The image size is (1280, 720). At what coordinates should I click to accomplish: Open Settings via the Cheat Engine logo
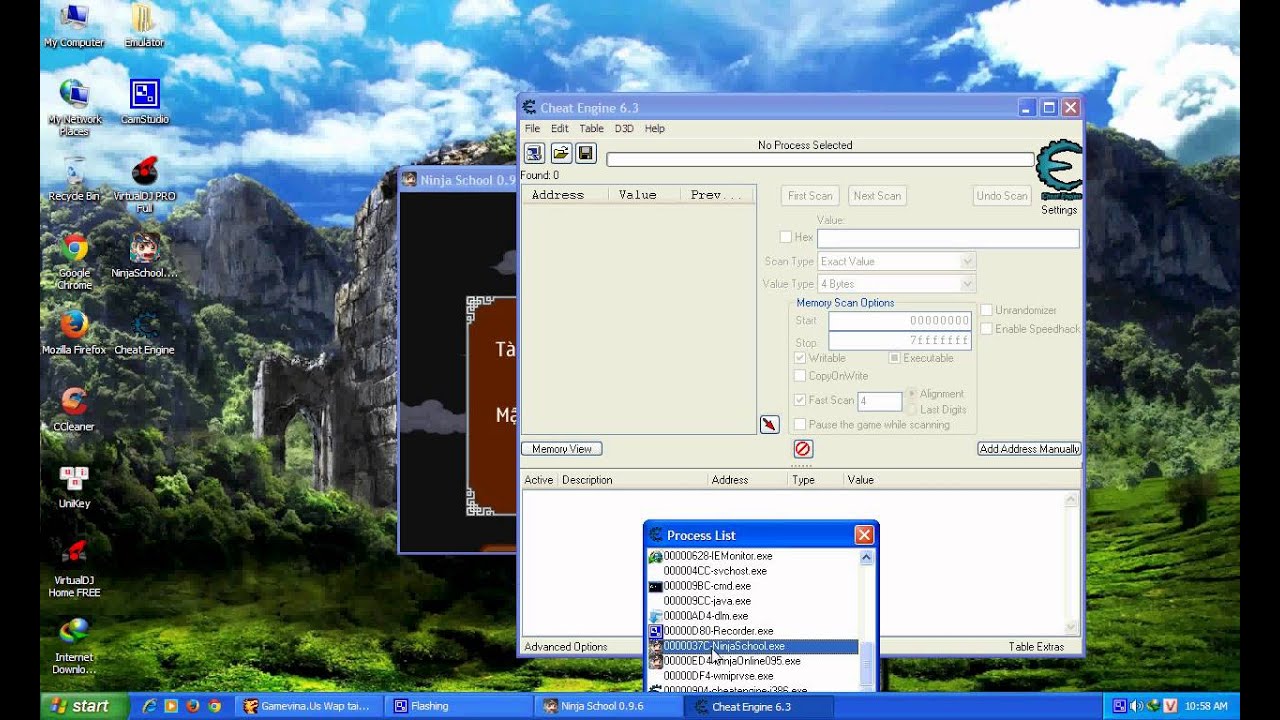pyautogui.click(x=1059, y=172)
